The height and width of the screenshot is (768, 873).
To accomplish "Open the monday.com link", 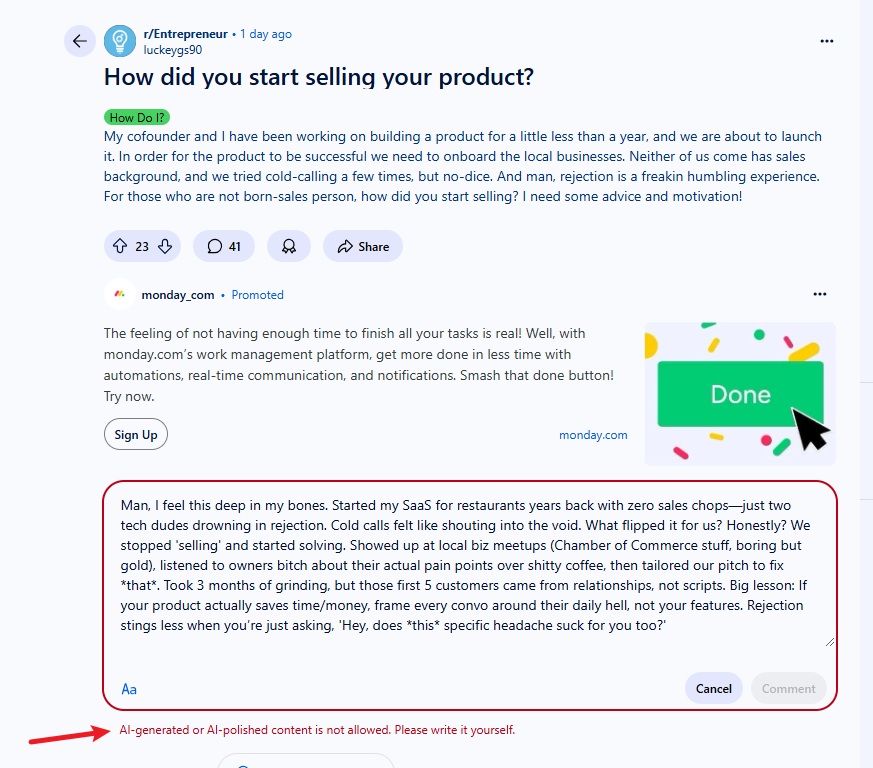I will coord(593,435).
